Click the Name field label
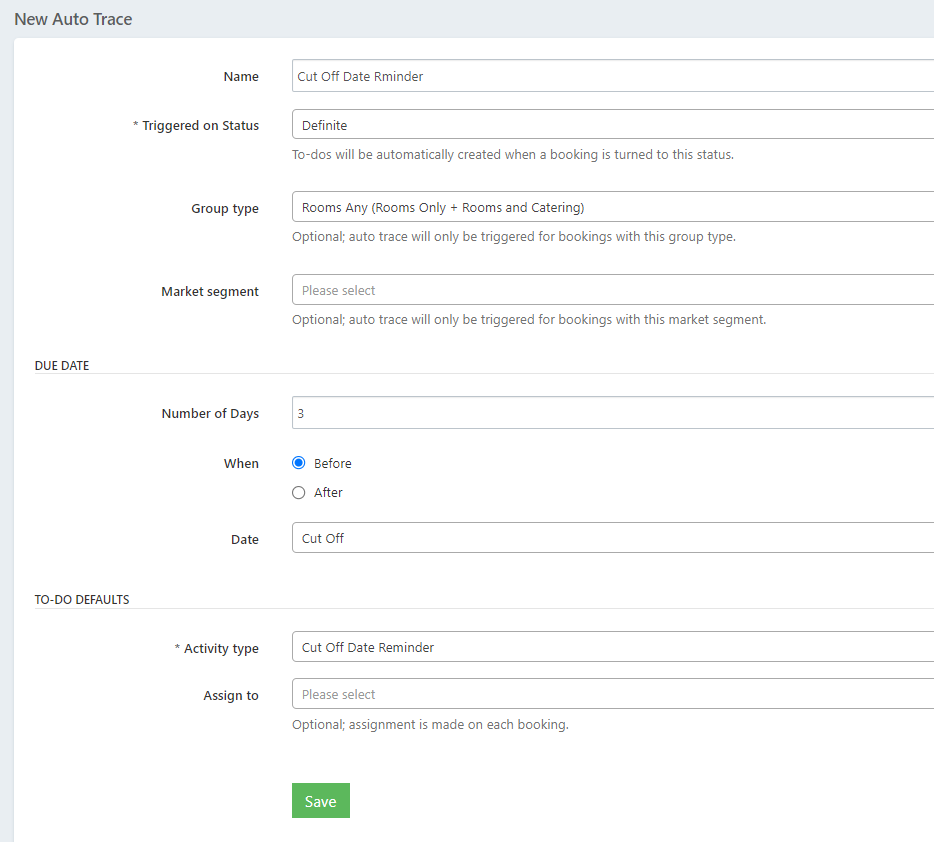The image size is (934, 842). 241,77
